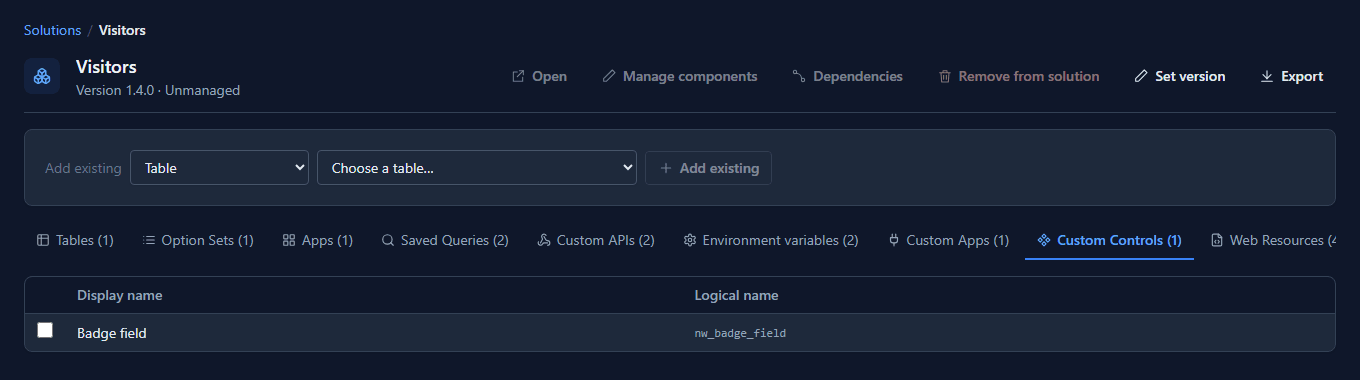
Task: Switch to the Tables (1) tab
Action: point(75,240)
